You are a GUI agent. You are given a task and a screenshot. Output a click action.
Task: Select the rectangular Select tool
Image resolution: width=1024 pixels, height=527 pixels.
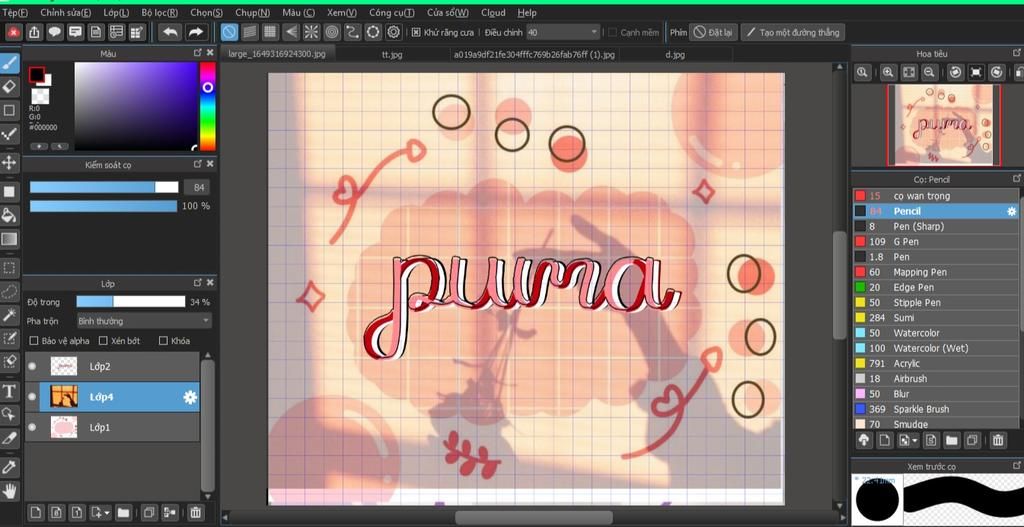tap(9, 267)
